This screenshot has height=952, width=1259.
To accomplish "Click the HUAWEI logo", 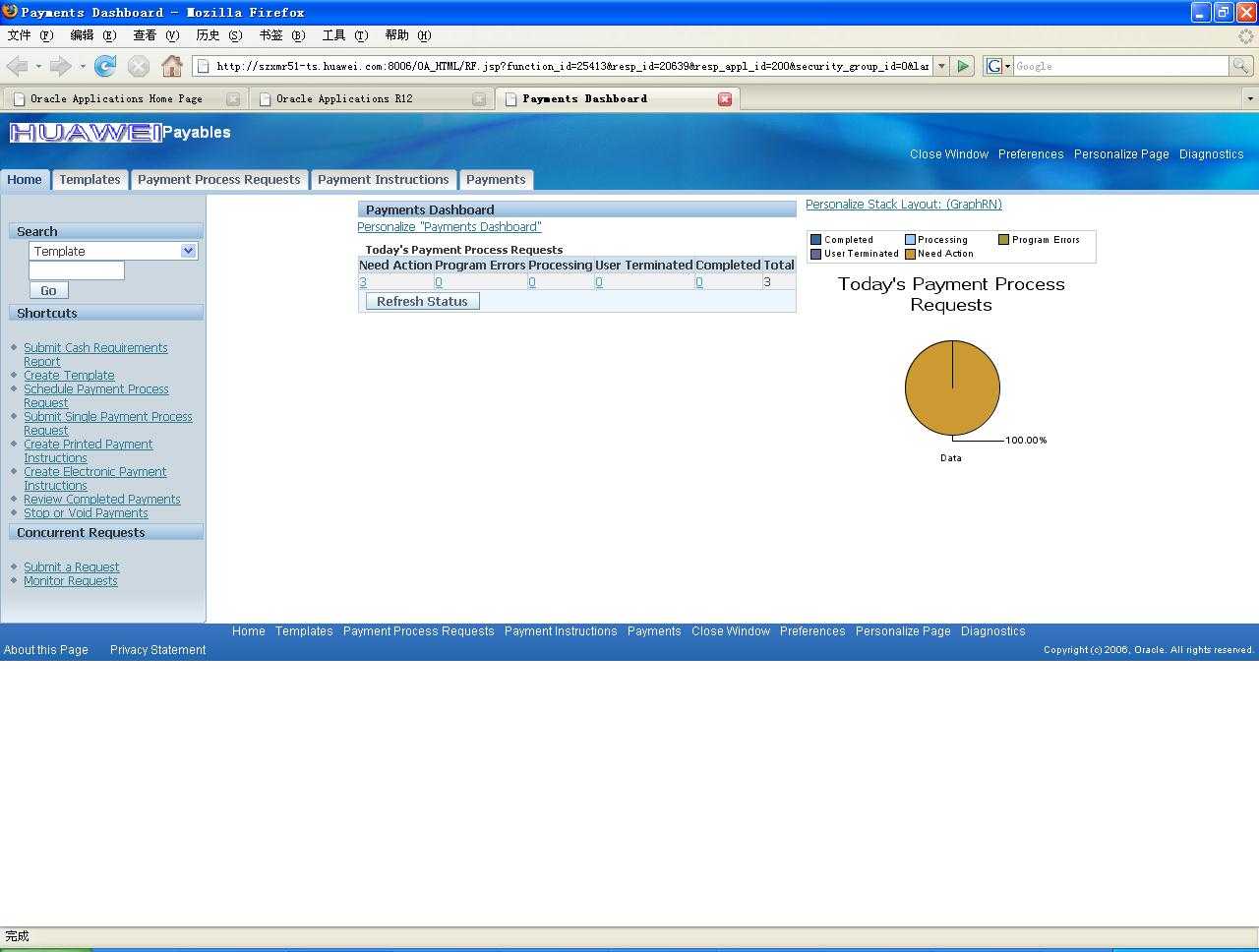I will pyautogui.click(x=86, y=133).
